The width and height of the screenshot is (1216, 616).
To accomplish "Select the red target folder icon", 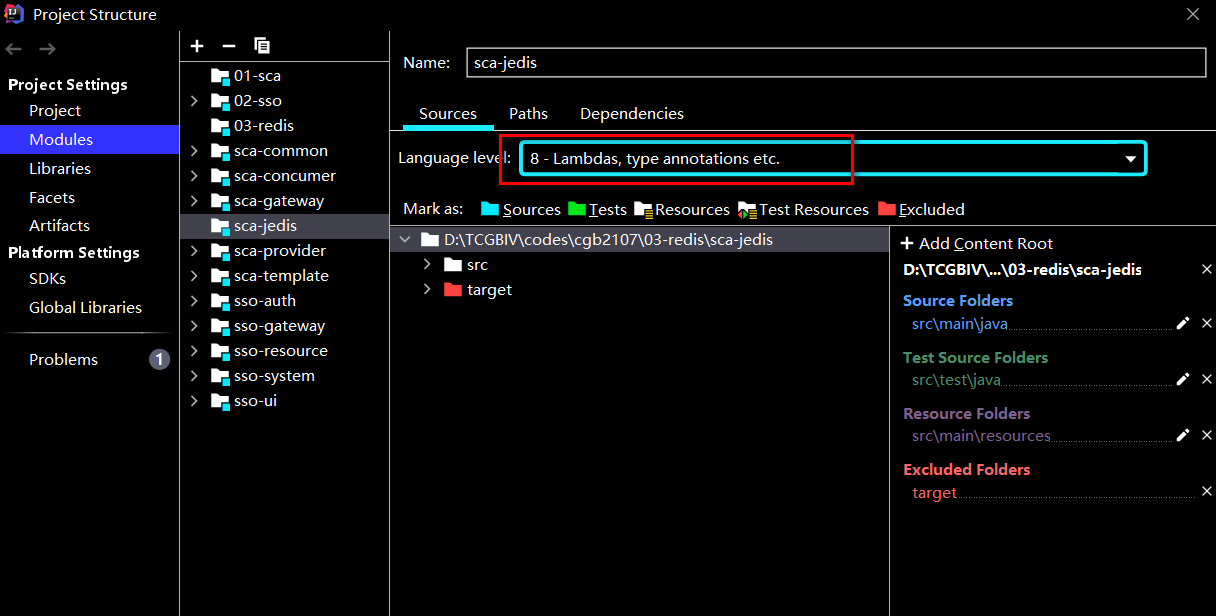I will coord(453,289).
